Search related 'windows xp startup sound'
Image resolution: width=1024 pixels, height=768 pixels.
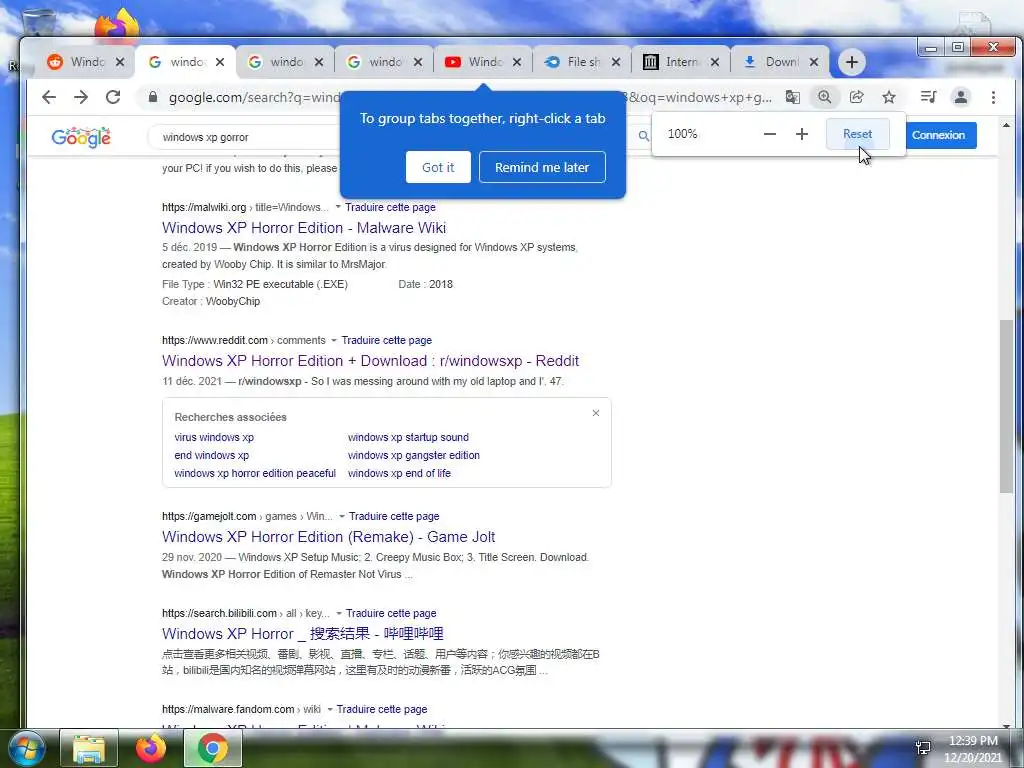pyautogui.click(x=408, y=438)
